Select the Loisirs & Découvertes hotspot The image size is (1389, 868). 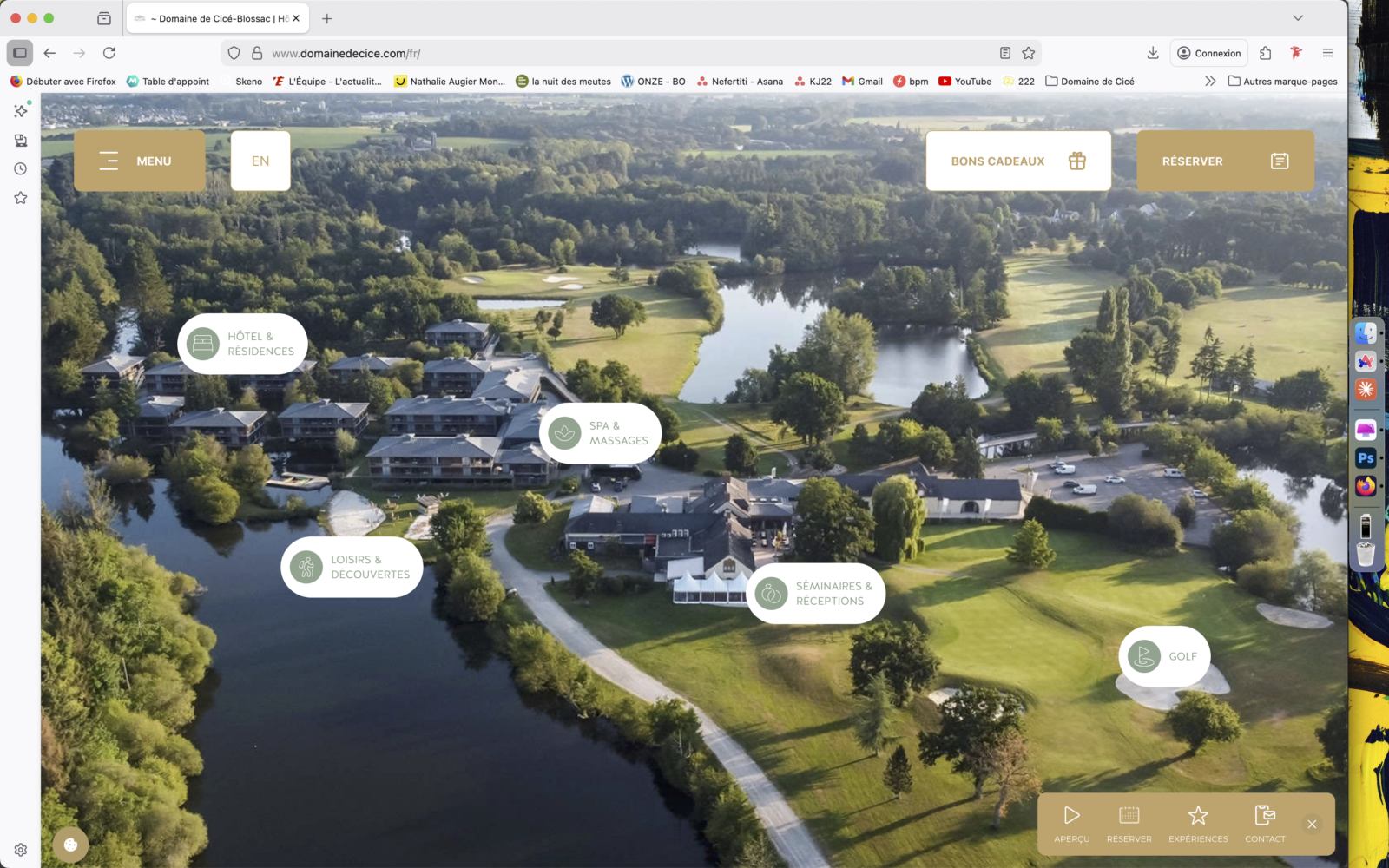352,568
